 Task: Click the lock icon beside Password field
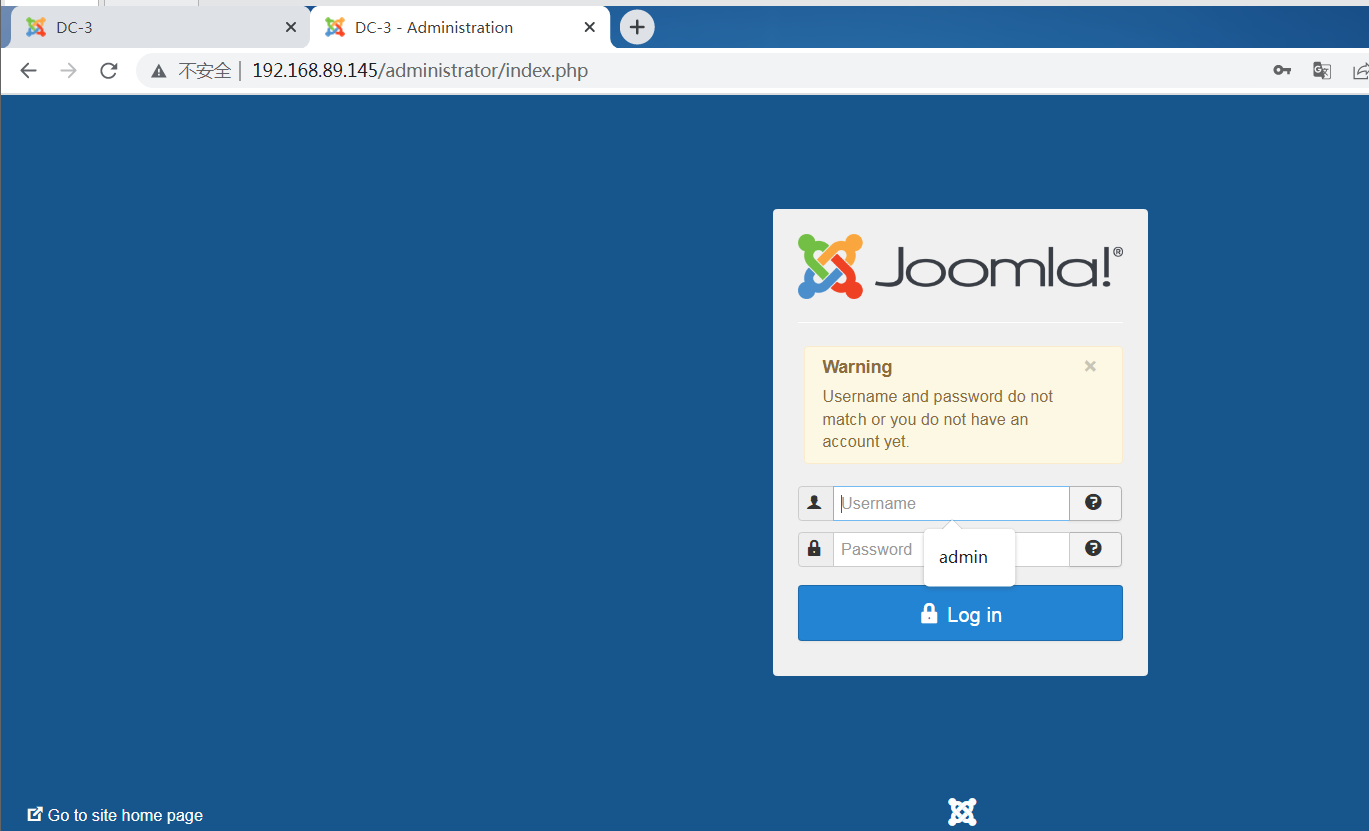[x=815, y=549]
